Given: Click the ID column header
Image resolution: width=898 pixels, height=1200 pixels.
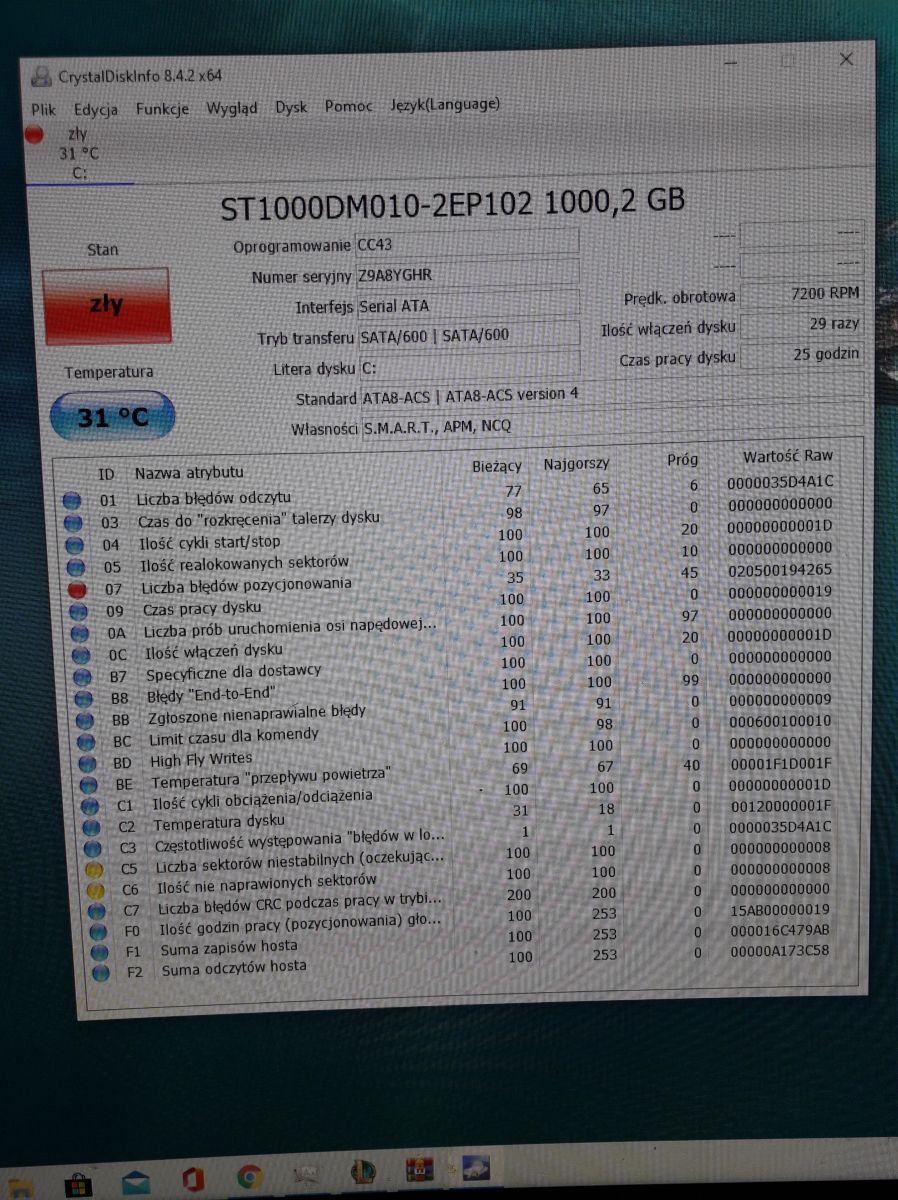Looking at the screenshot, I should (106, 474).
